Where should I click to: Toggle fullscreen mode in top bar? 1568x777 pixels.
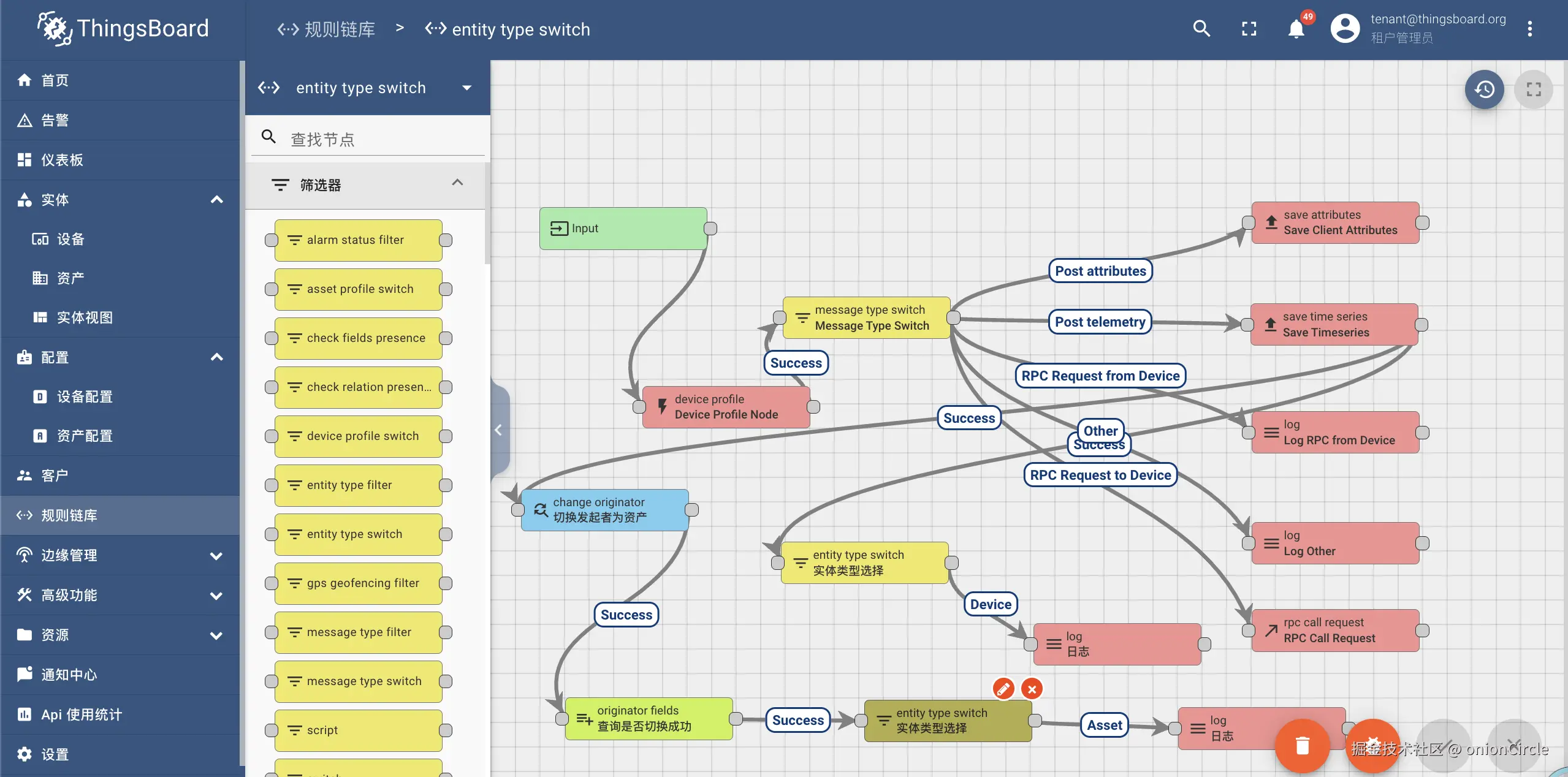click(1249, 29)
